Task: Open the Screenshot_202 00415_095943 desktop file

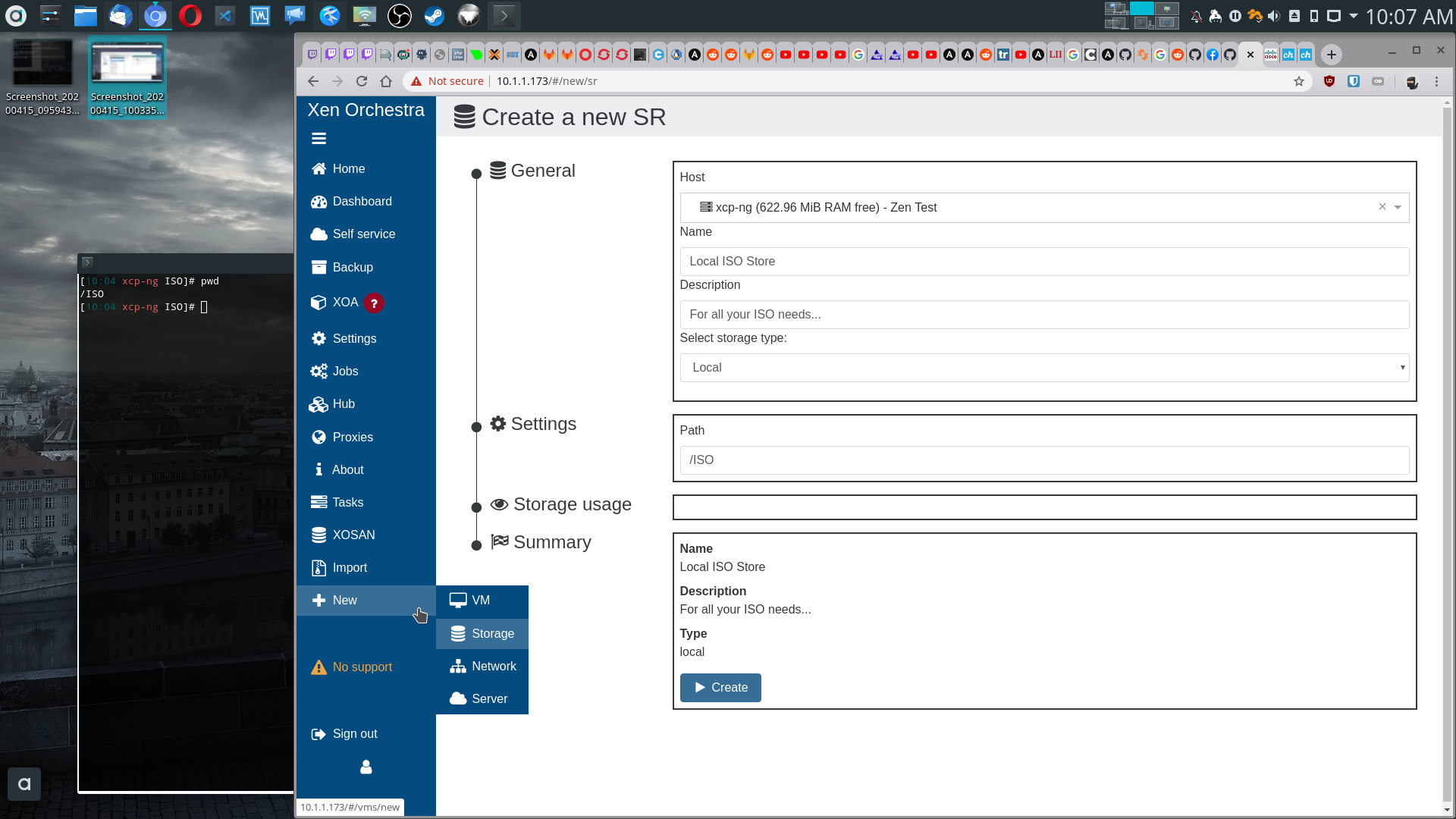Action: coord(42,77)
